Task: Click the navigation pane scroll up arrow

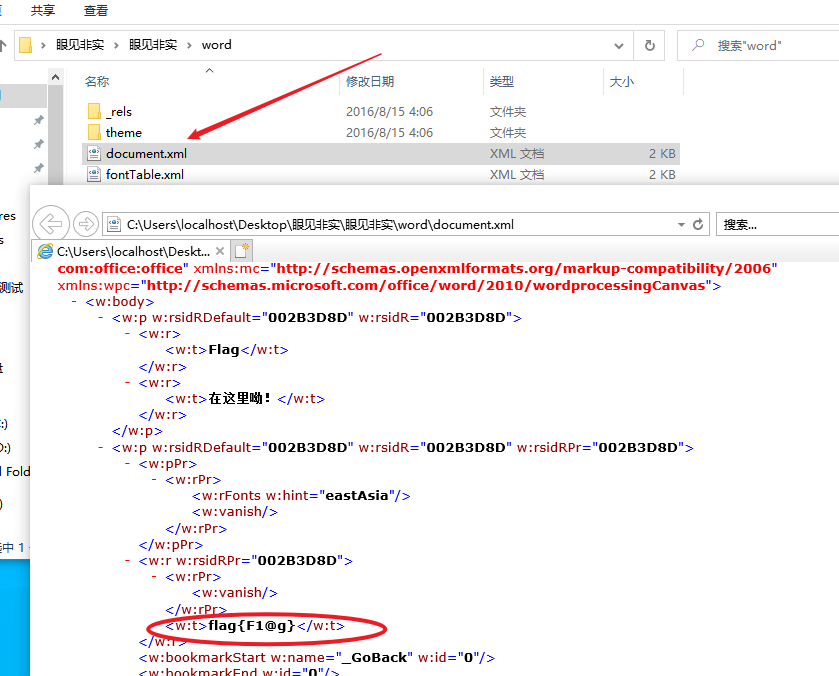Action: (55, 78)
